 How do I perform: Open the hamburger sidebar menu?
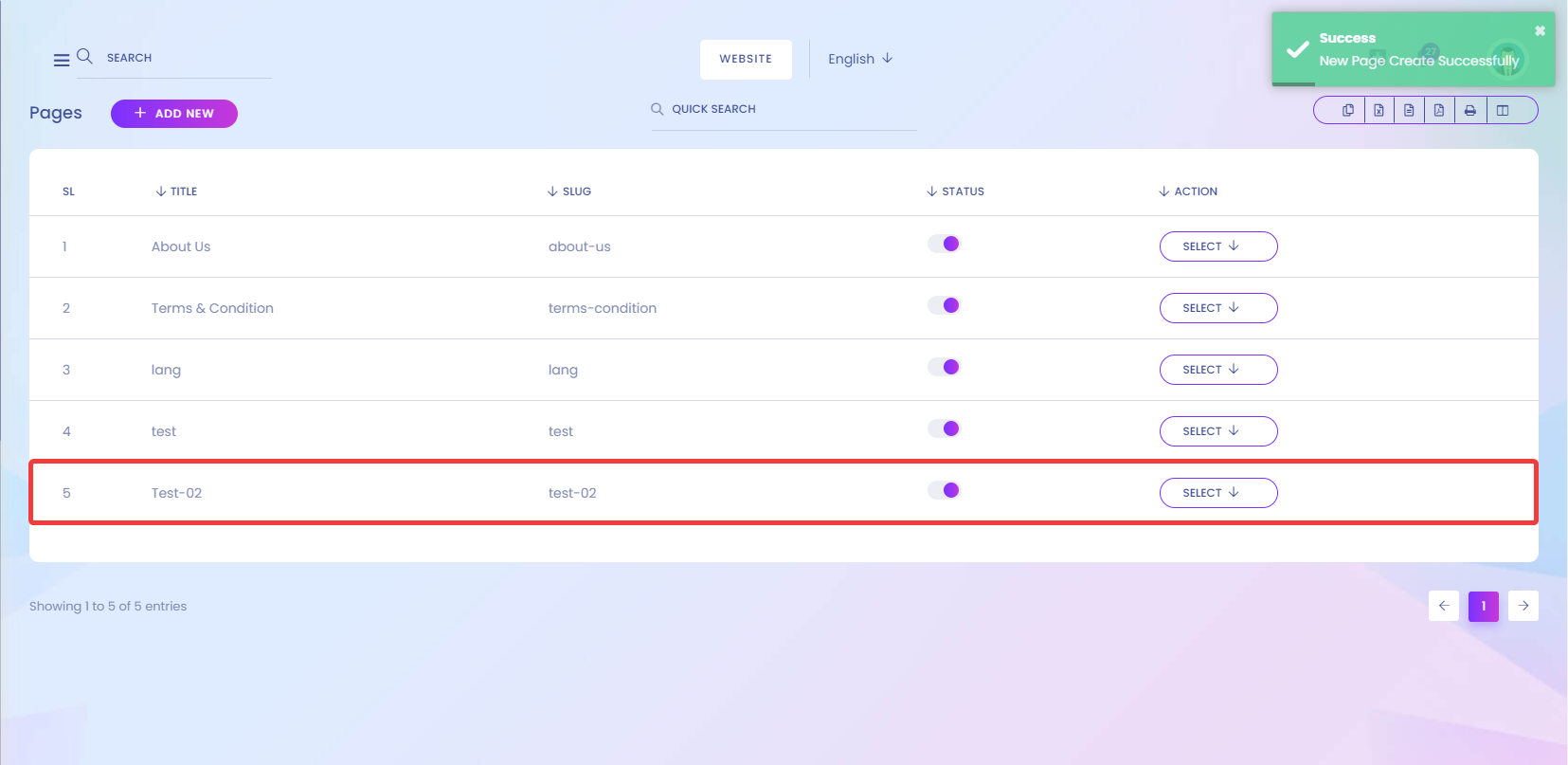pyautogui.click(x=62, y=60)
